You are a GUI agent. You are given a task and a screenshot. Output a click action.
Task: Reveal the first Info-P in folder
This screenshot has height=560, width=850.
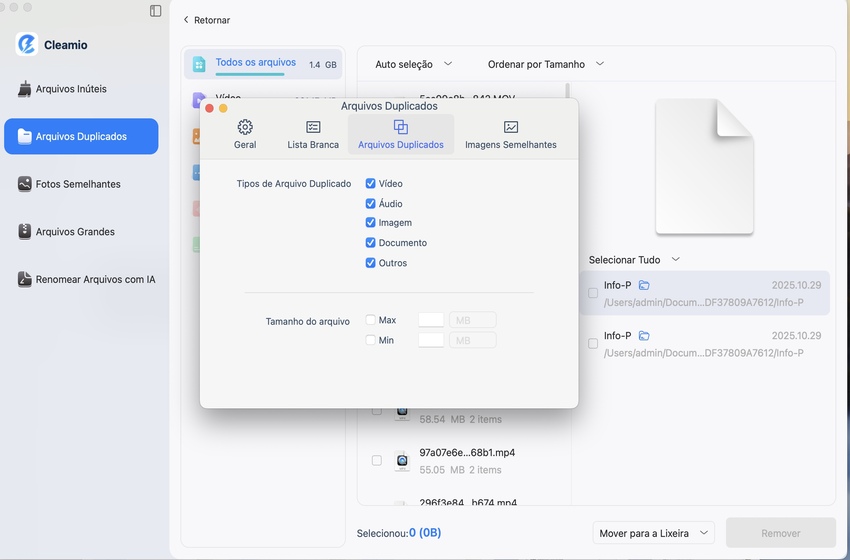pos(644,285)
